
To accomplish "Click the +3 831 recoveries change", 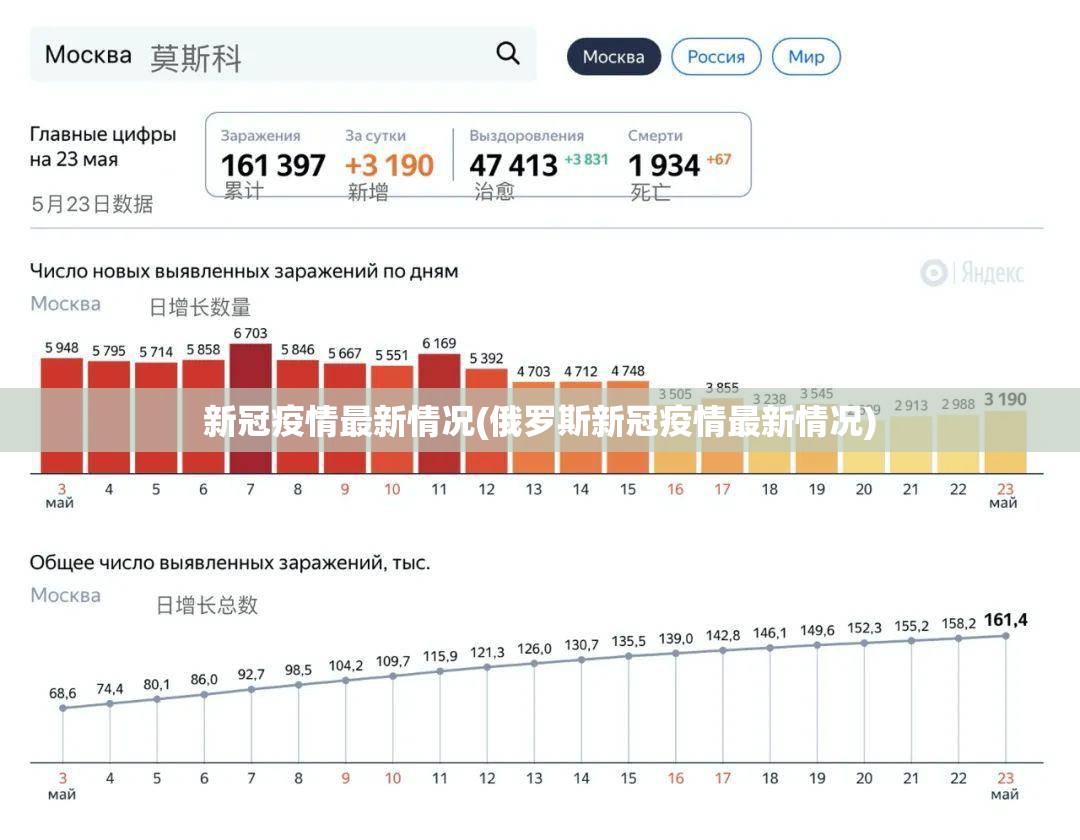I will click(x=586, y=160).
